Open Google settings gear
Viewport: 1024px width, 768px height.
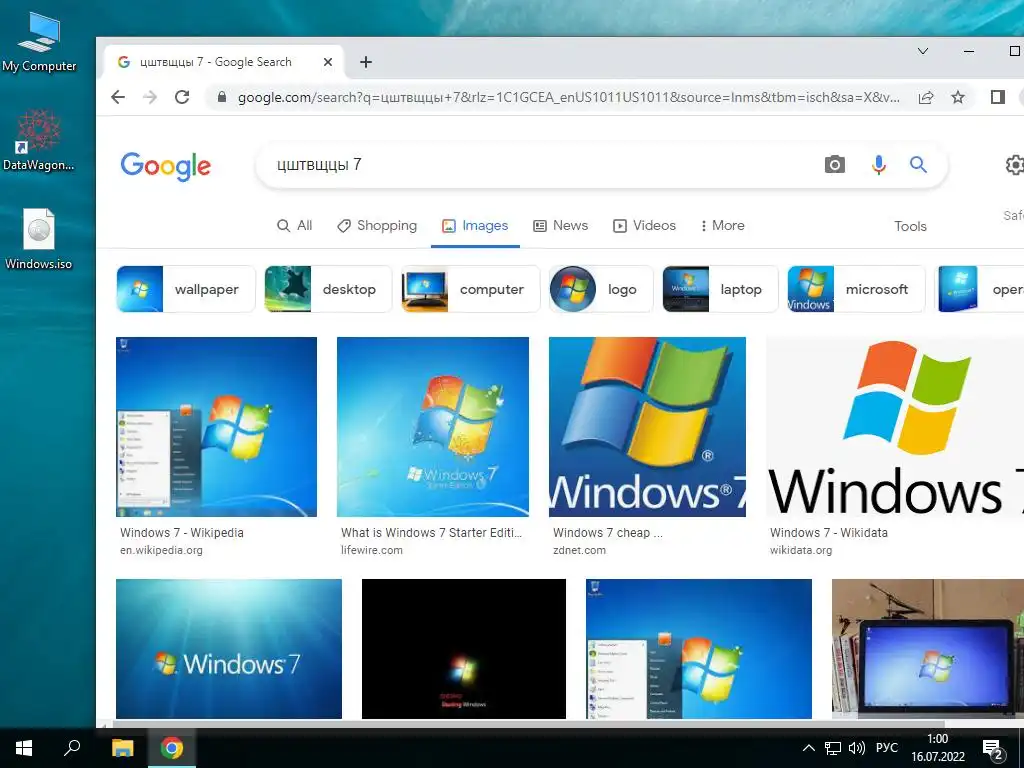click(1014, 165)
